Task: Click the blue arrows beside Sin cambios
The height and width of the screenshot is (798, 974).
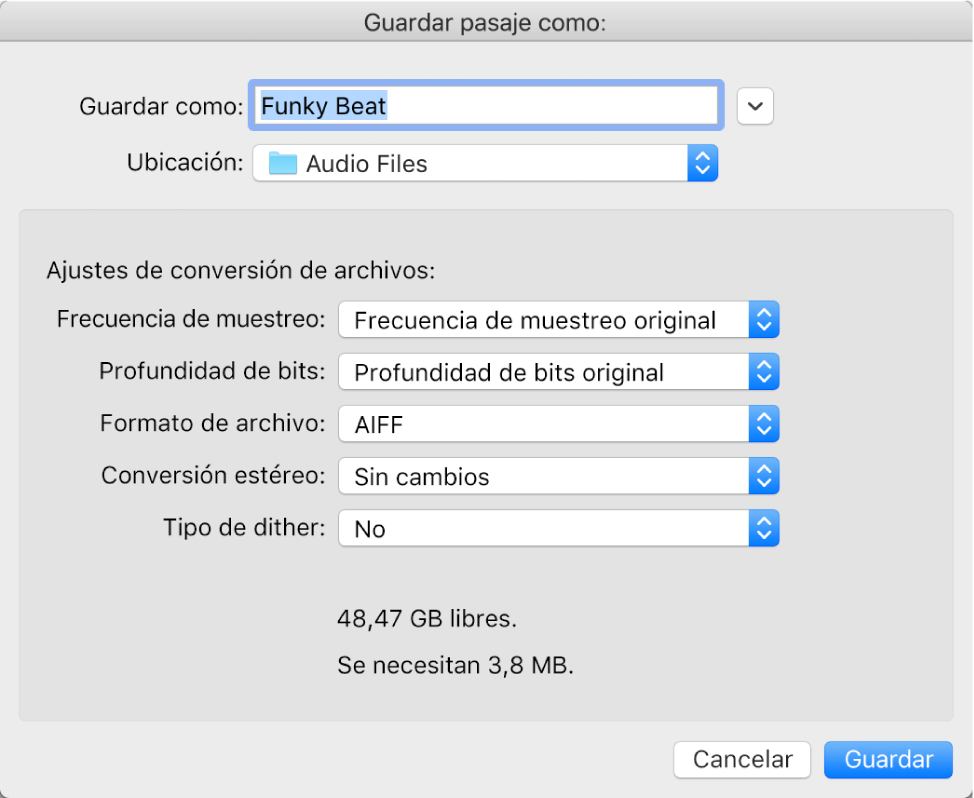Action: [763, 477]
